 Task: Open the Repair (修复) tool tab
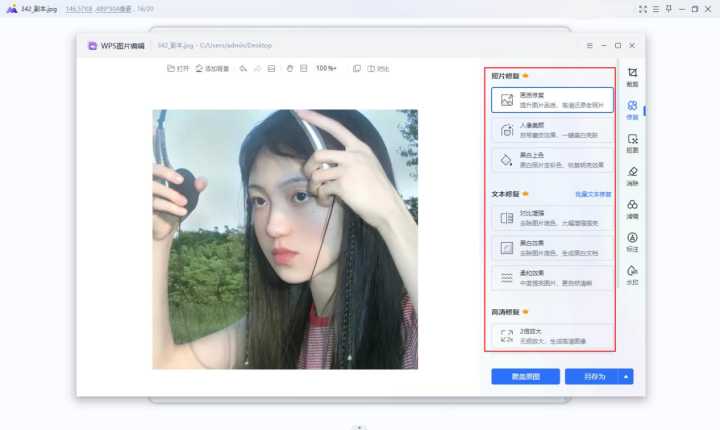pyautogui.click(x=632, y=109)
